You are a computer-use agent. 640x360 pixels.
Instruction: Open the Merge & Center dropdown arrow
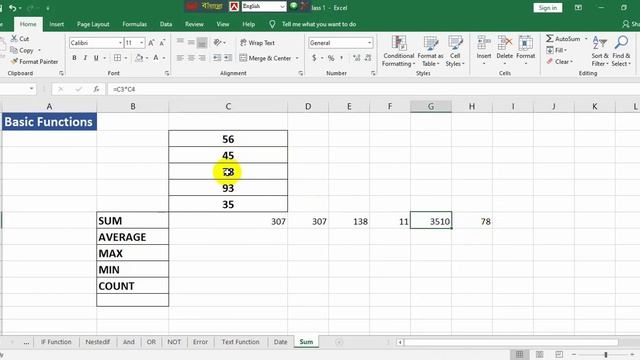pos(297,58)
